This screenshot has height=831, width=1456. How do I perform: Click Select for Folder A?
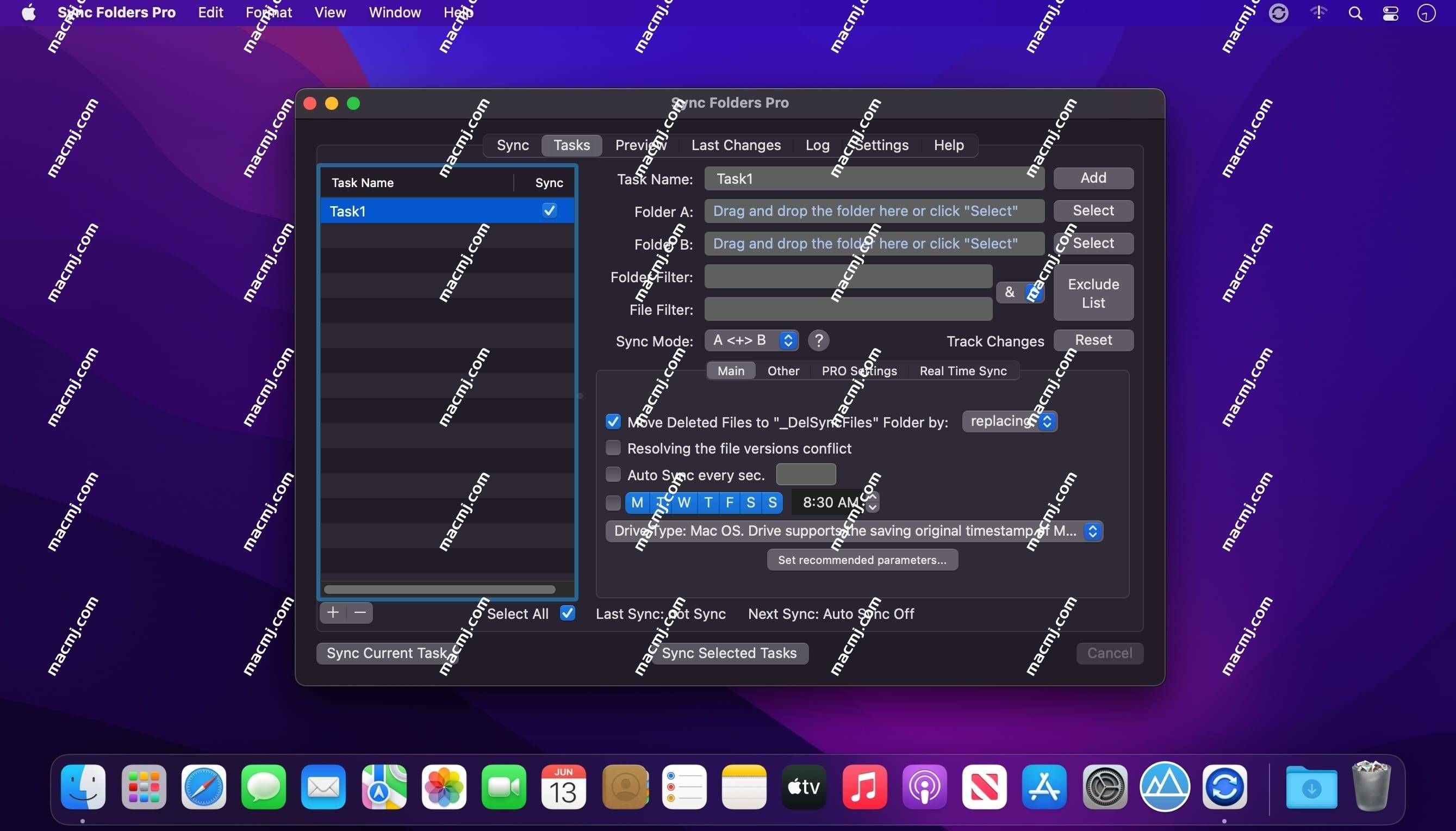(1093, 210)
